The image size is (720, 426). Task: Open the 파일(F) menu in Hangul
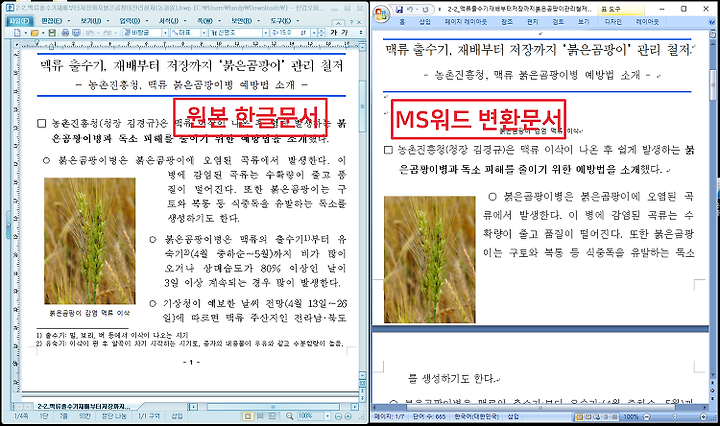19,21
